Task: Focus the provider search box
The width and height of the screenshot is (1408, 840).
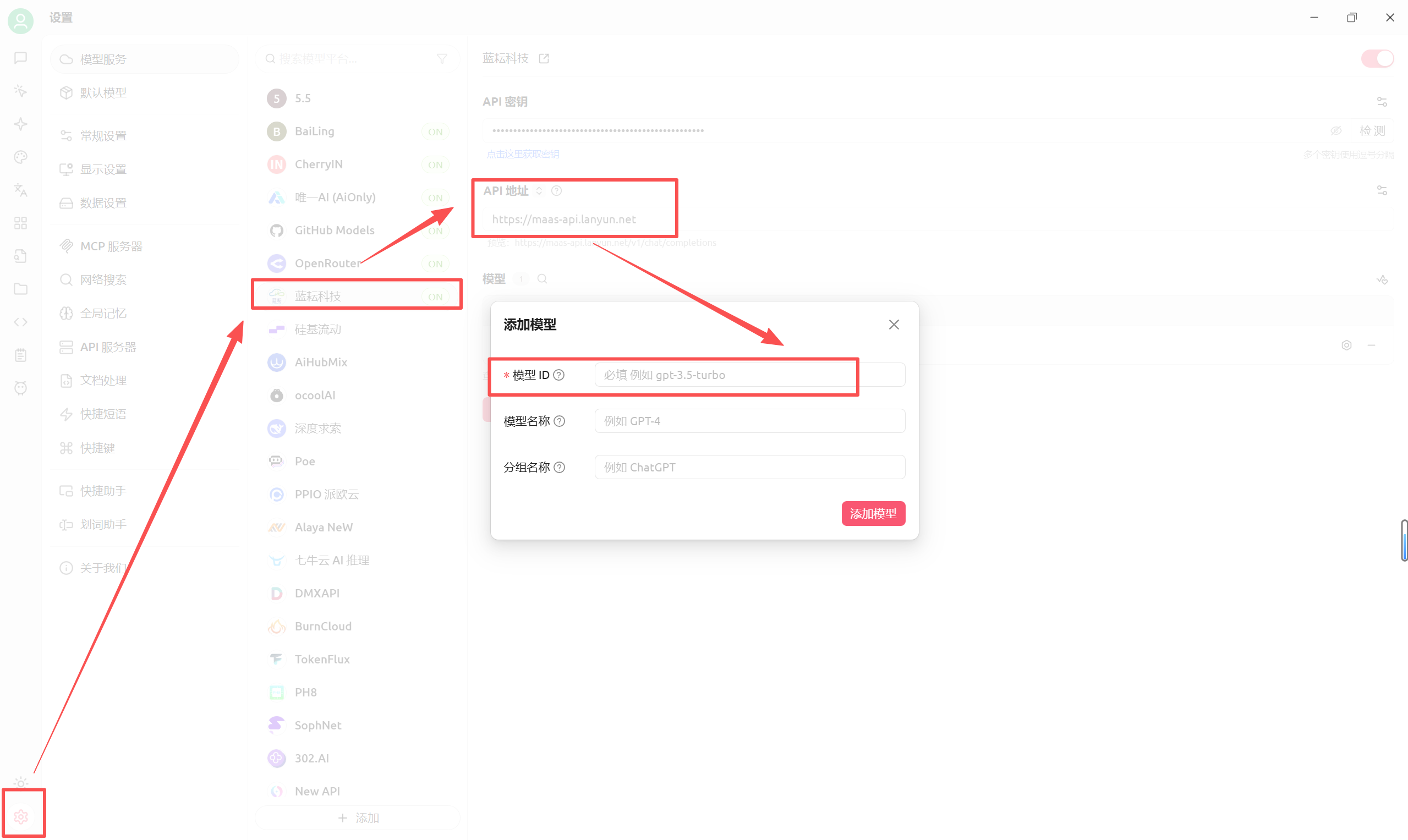Action: (358, 58)
